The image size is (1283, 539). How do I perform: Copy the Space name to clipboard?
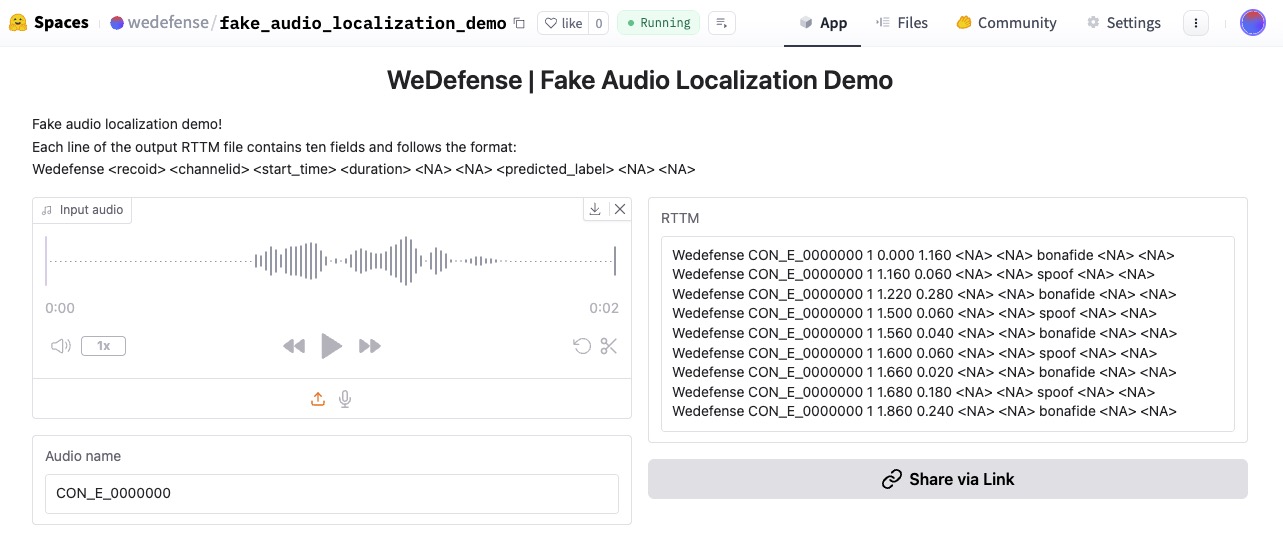pos(518,23)
